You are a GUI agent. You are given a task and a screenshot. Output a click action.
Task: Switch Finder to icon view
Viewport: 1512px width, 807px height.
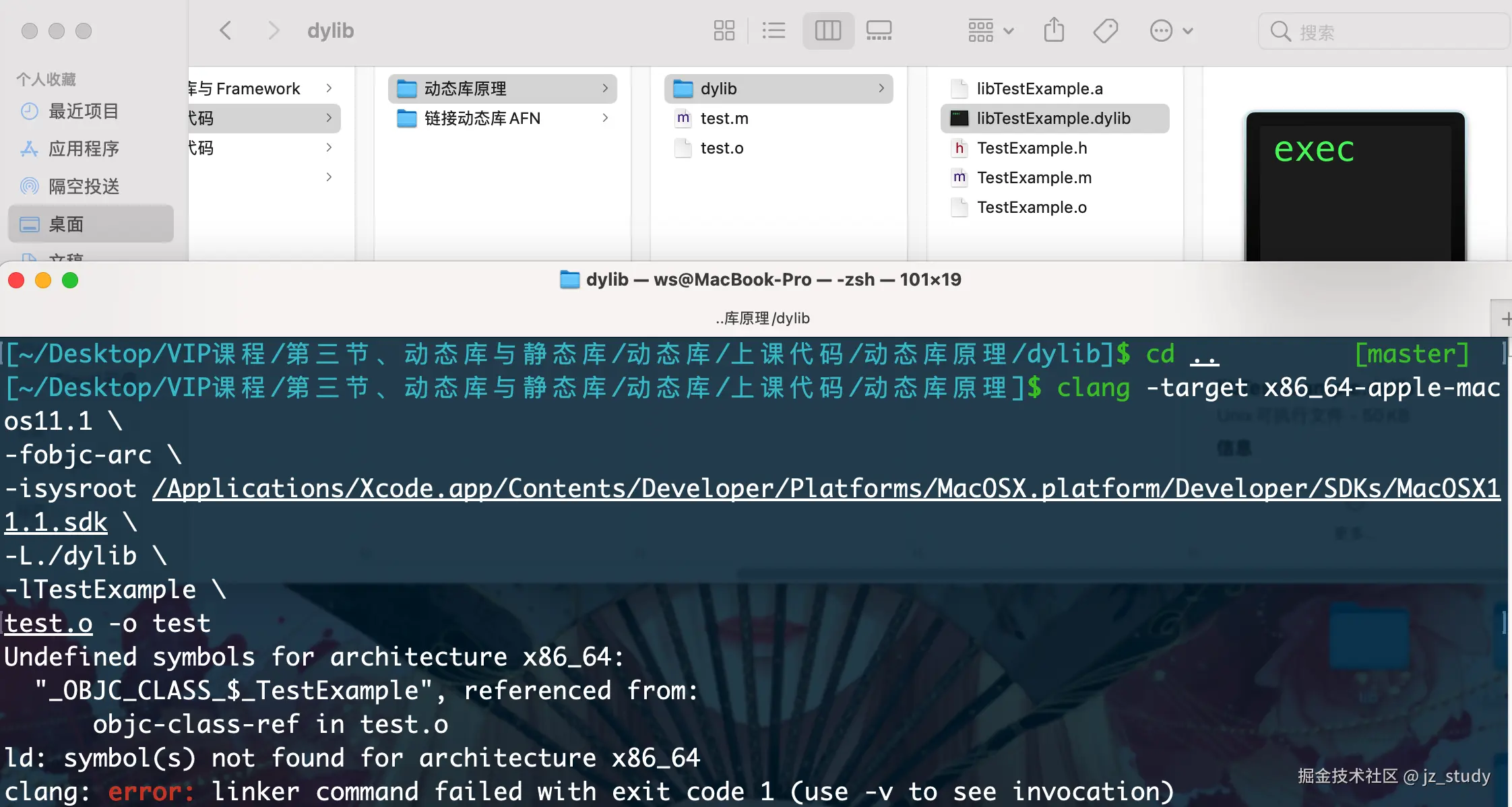[x=724, y=30]
